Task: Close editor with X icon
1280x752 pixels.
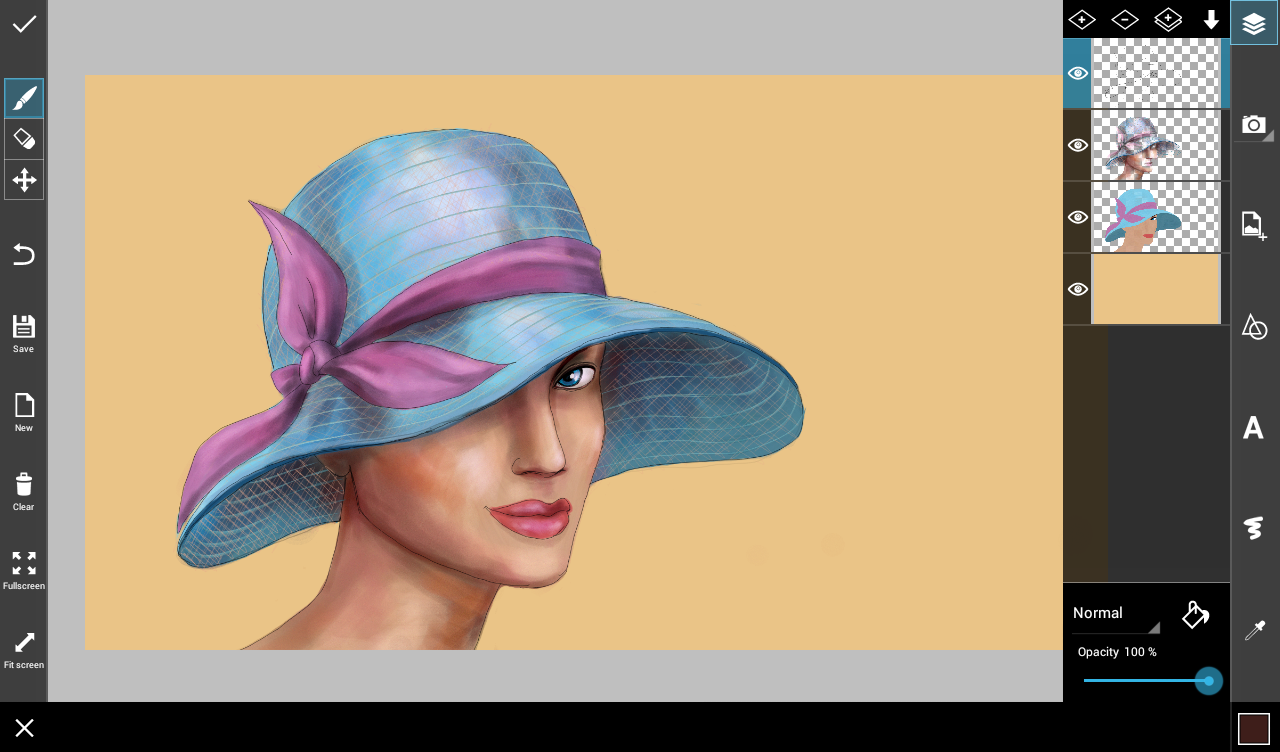Action: (25, 728)
